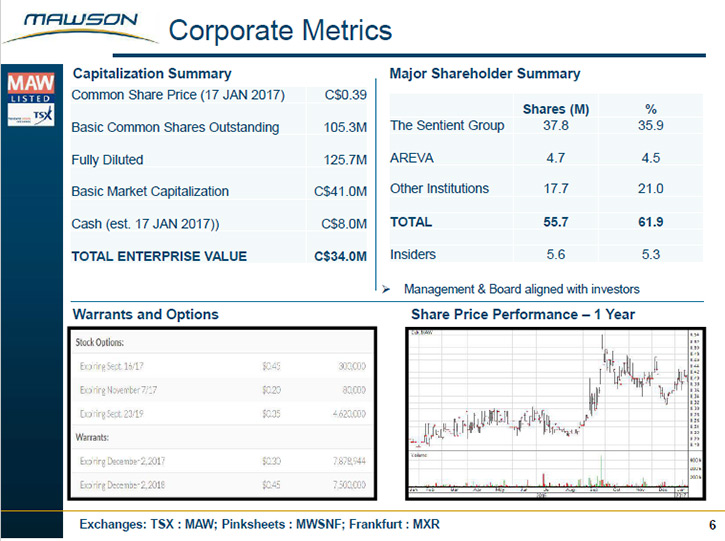Image resolution: width=725 pixels, height=541 pixels.
Task: Click the Corporate Metrics title
Action: tap(280, 31)
